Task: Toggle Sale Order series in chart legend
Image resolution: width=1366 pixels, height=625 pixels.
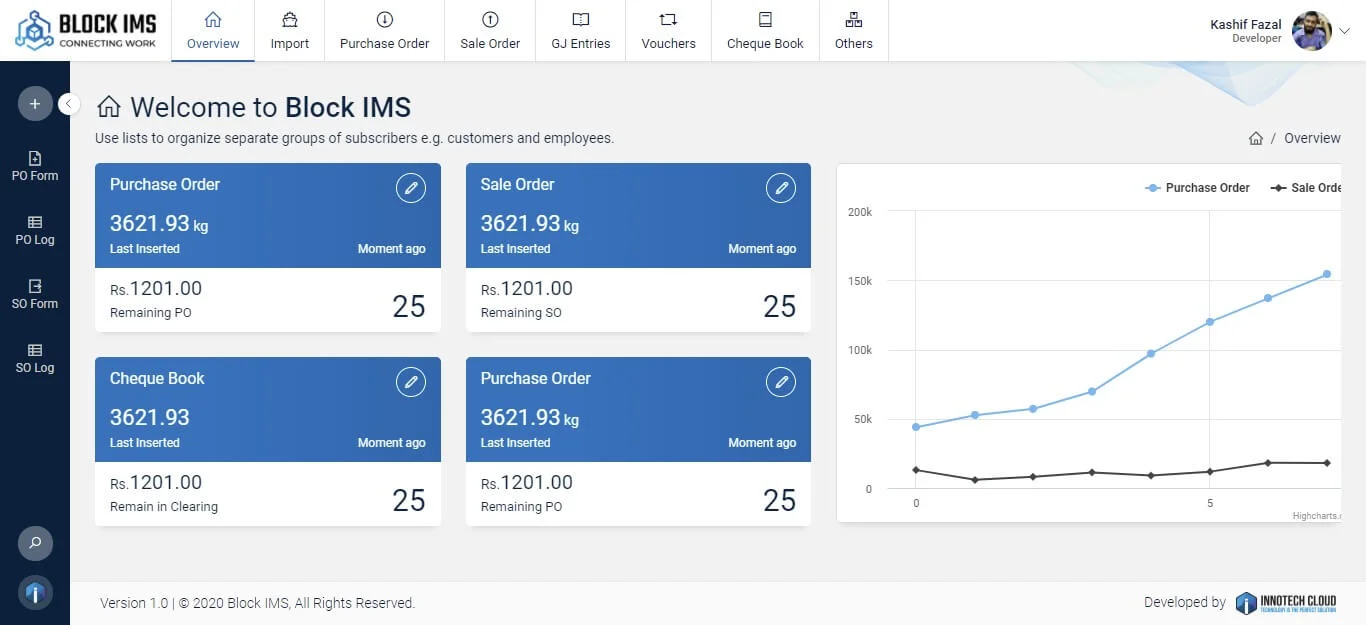Action: coord(1306,188)
